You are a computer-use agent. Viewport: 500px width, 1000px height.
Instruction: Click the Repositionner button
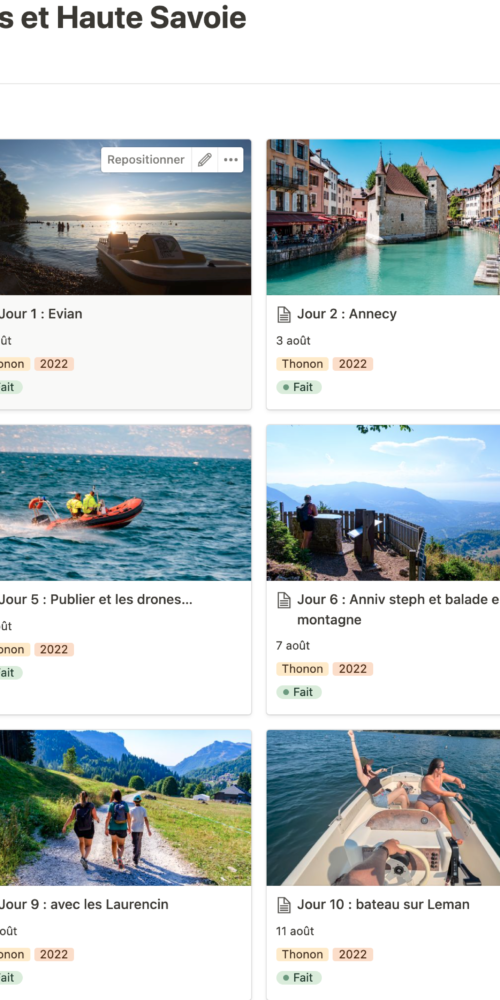pyautogui.click(x=146, y=159)
